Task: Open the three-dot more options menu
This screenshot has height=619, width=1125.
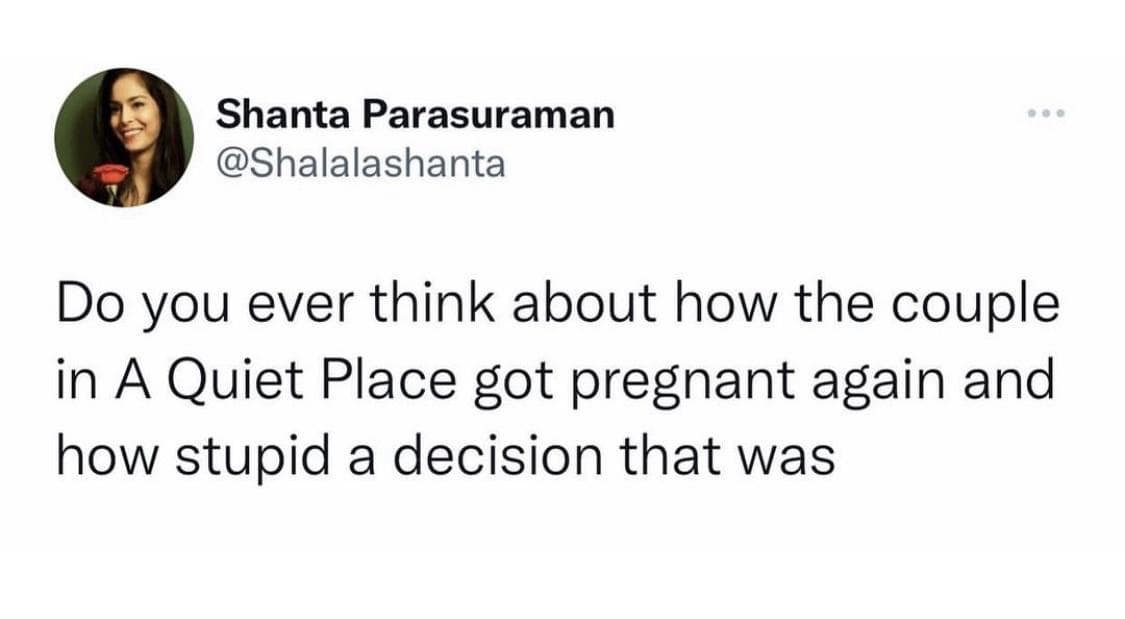Action: 1047,114
